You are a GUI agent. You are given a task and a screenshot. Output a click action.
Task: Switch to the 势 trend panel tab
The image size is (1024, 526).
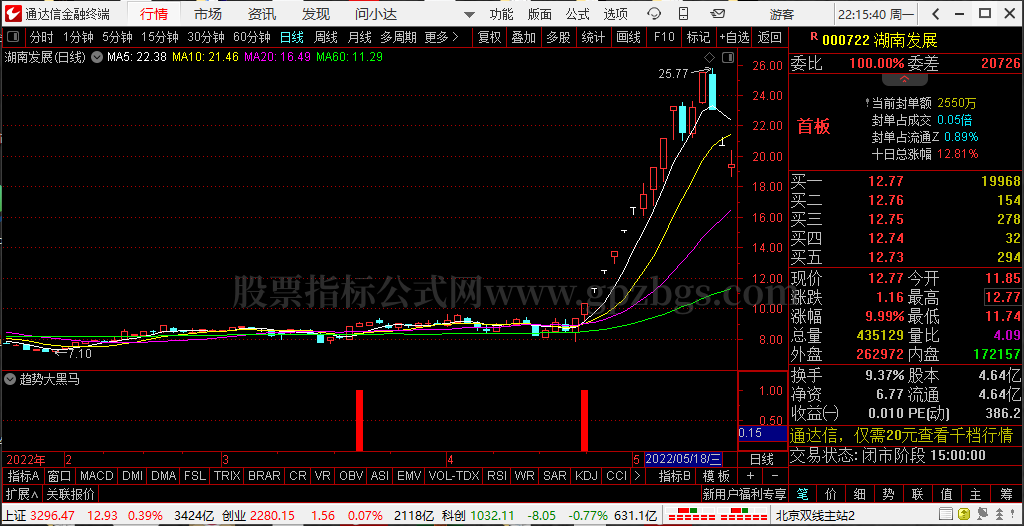click(x=888, y=493)
